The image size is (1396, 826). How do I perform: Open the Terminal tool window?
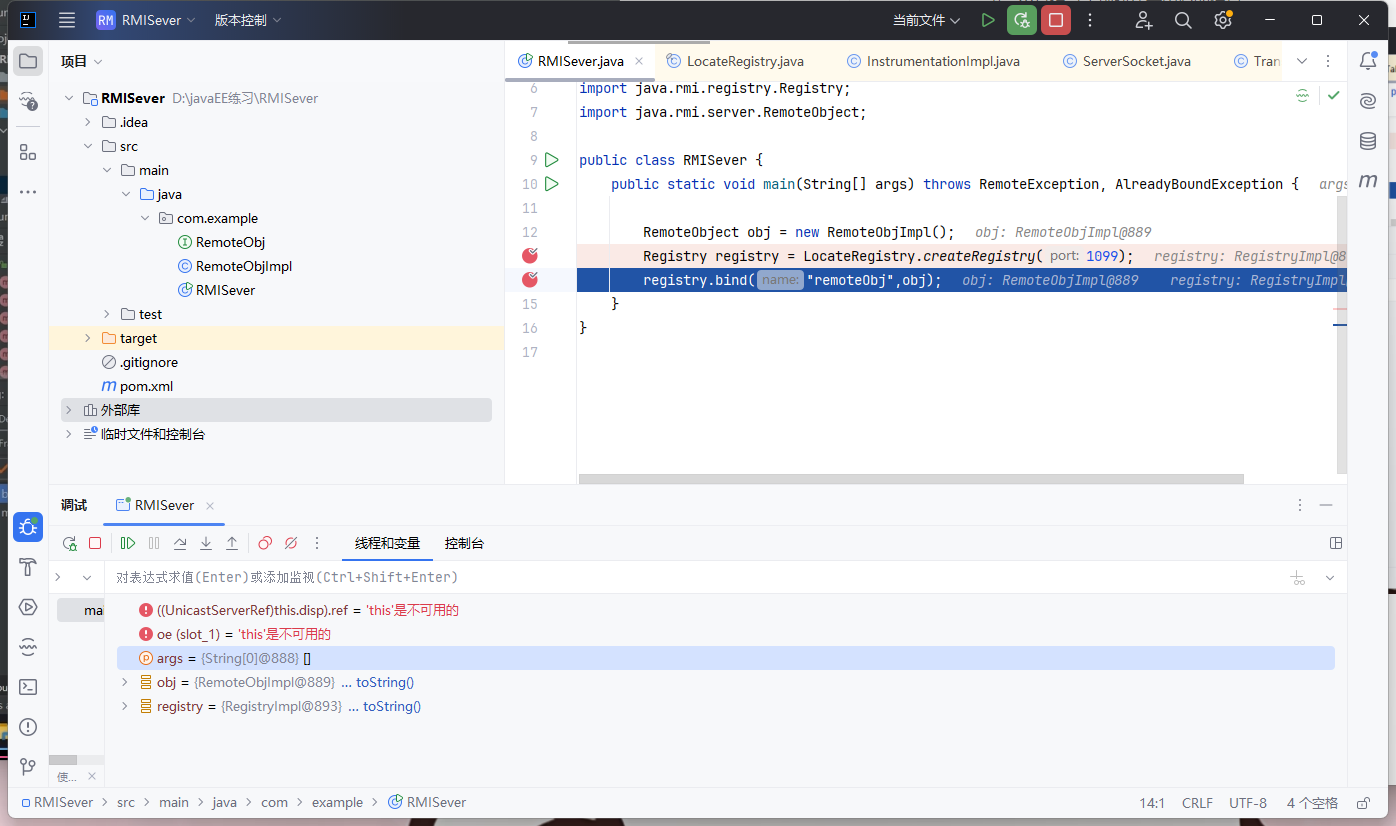pyautogui.click(x=28, y=687)
